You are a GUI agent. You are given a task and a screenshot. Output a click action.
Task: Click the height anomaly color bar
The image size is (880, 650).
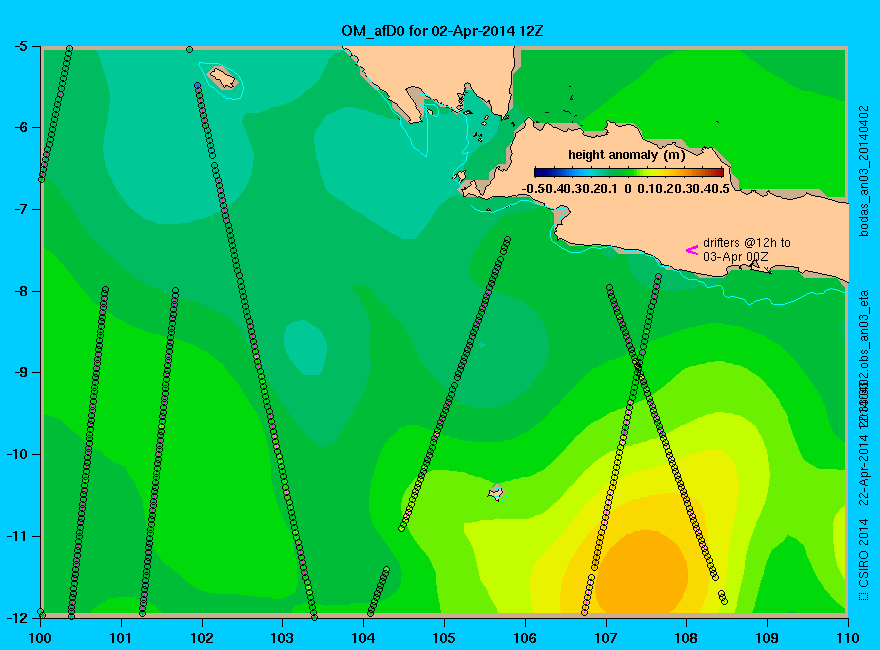pos(629,172)
